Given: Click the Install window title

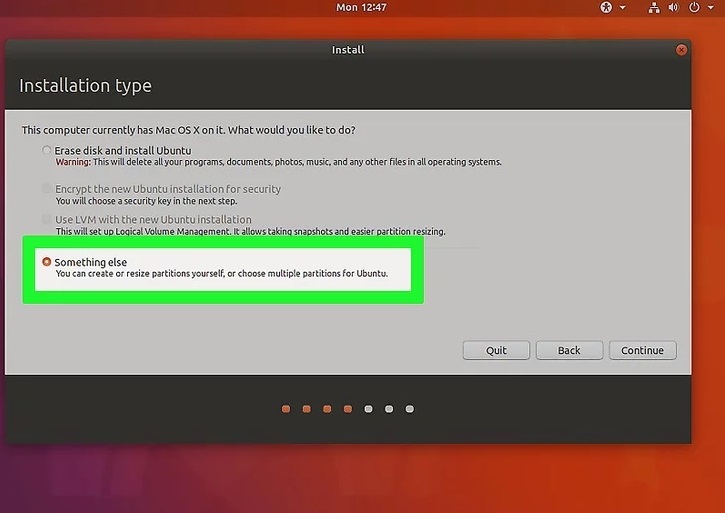Looking at the screenshot, I should coord(348,50).
